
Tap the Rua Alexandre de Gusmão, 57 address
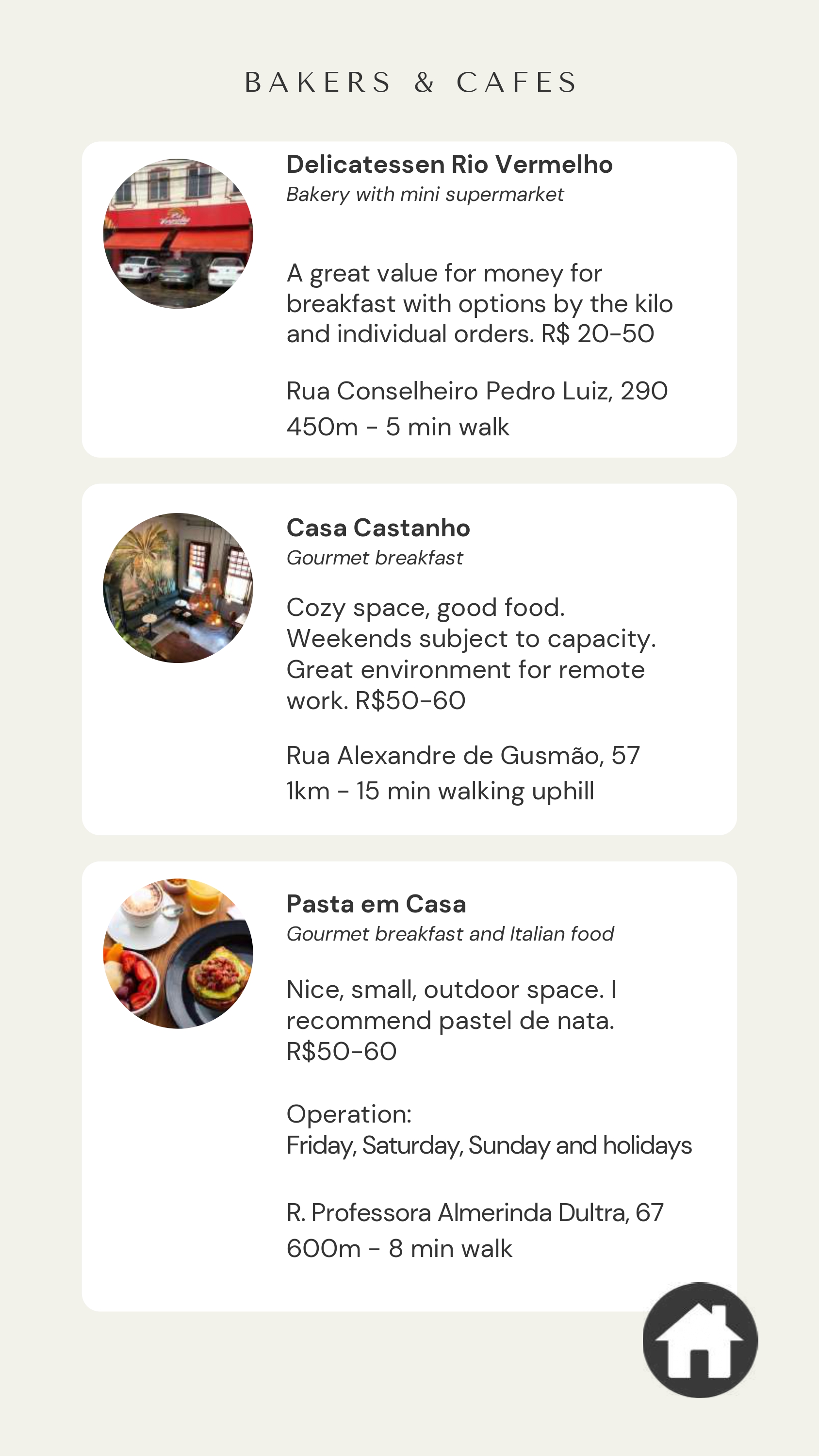click(463, 756)
